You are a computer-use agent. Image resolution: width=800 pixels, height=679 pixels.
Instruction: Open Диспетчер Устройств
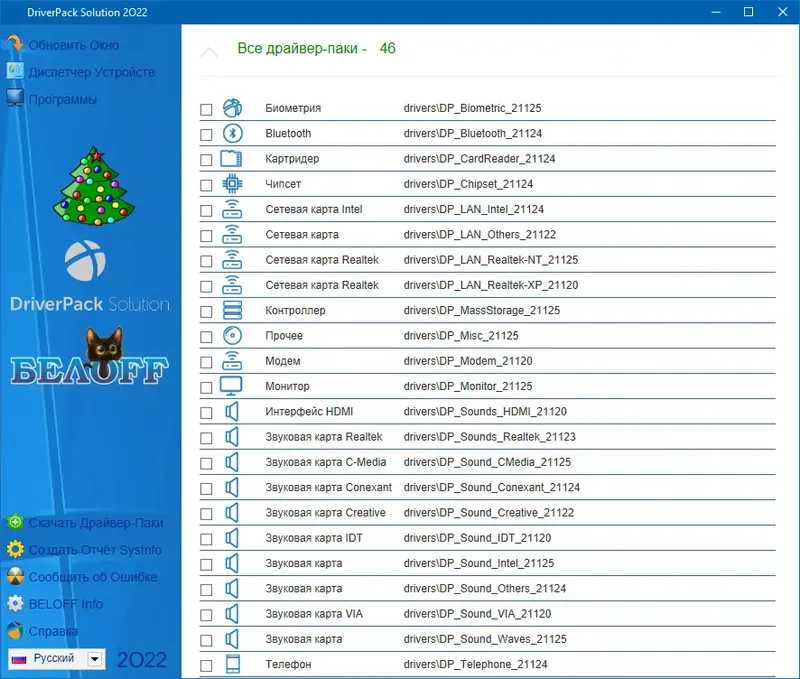click(92, 72)
